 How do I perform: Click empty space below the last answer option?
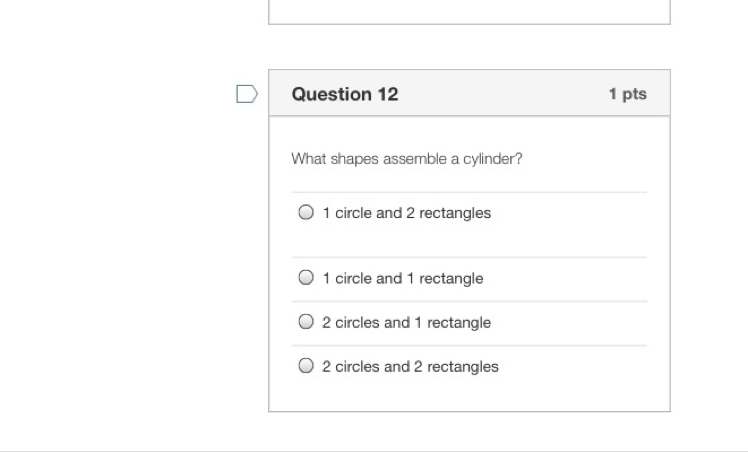coord(469,396)
